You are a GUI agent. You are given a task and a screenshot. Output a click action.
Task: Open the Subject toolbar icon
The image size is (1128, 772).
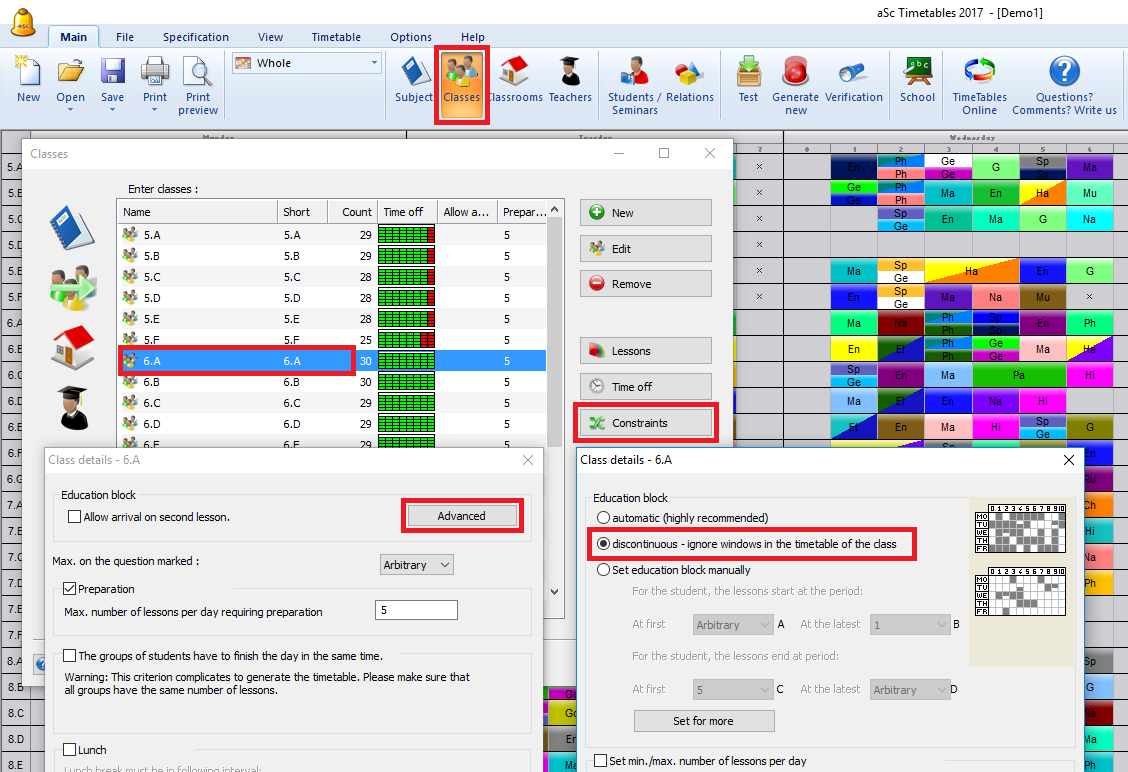point(414,79)
